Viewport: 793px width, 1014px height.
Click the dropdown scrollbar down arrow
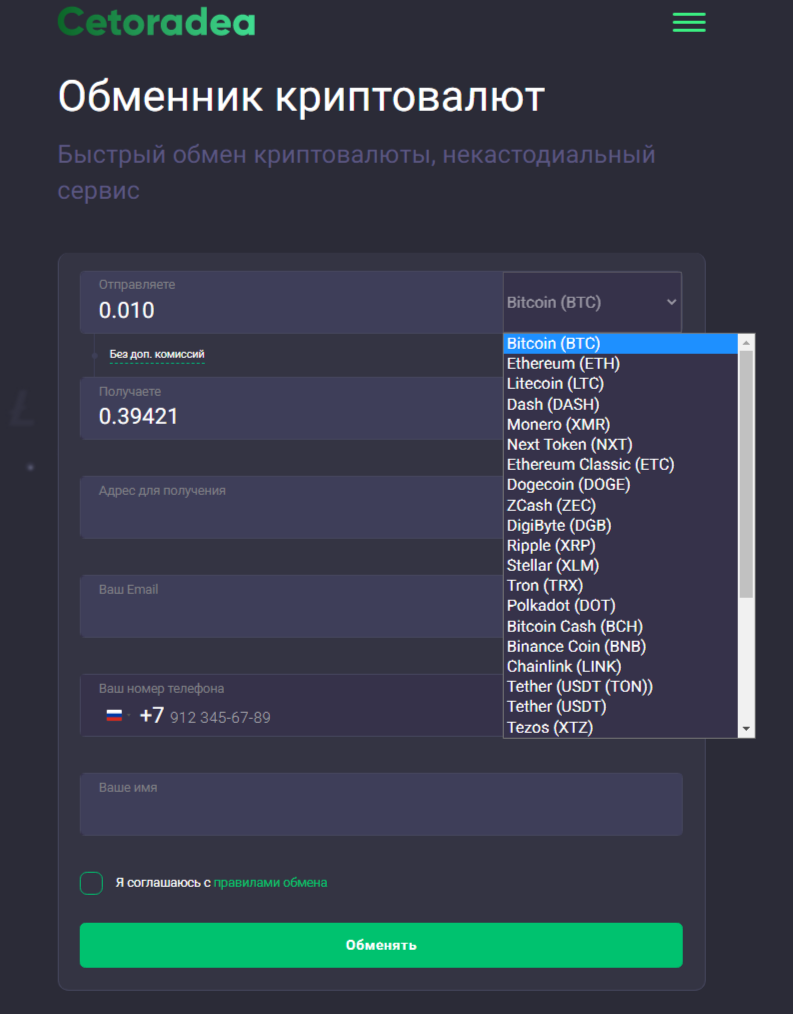tap(744, 729)
